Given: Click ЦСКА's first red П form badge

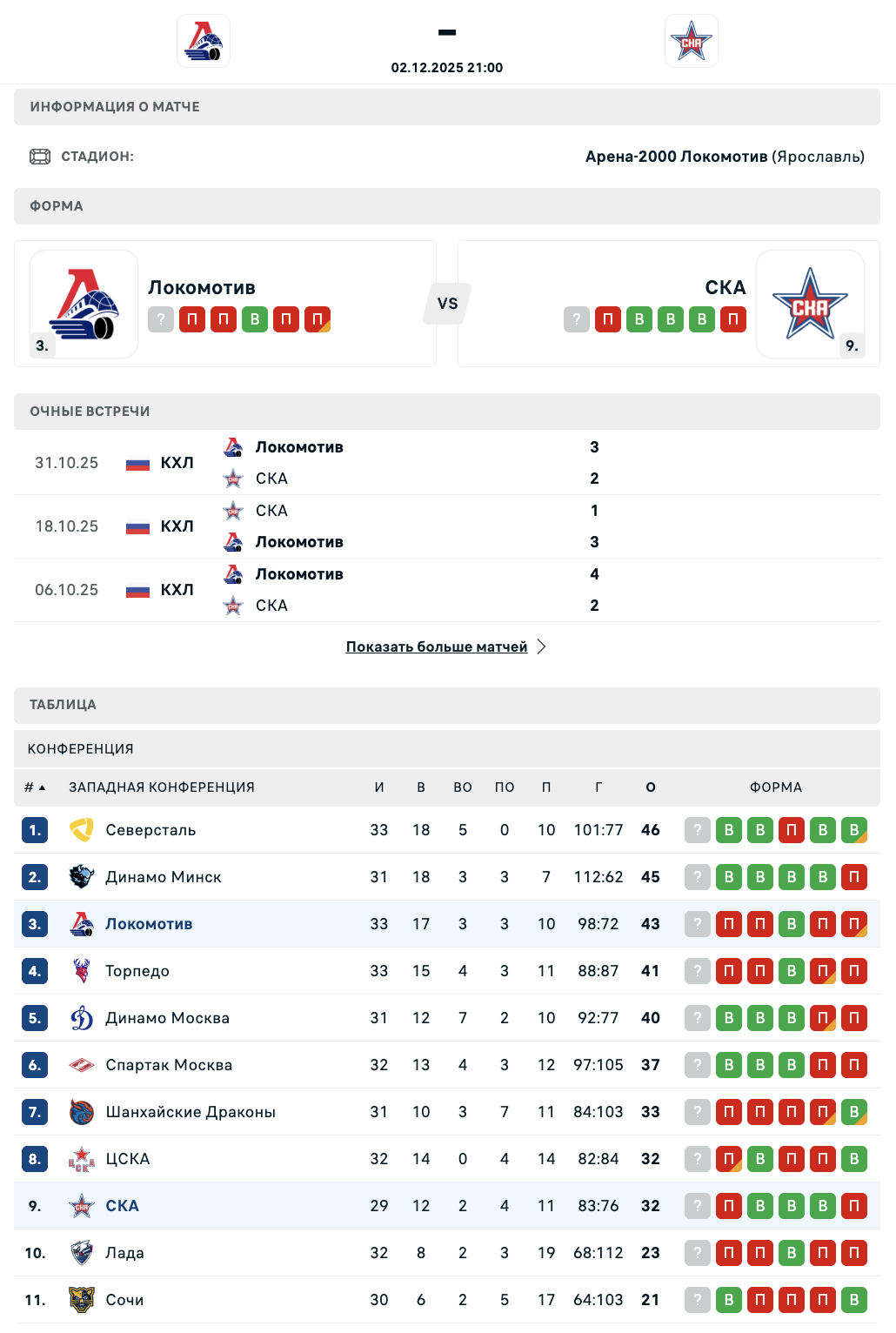Looking at the screenshot, I should [x=729, y=1159].
